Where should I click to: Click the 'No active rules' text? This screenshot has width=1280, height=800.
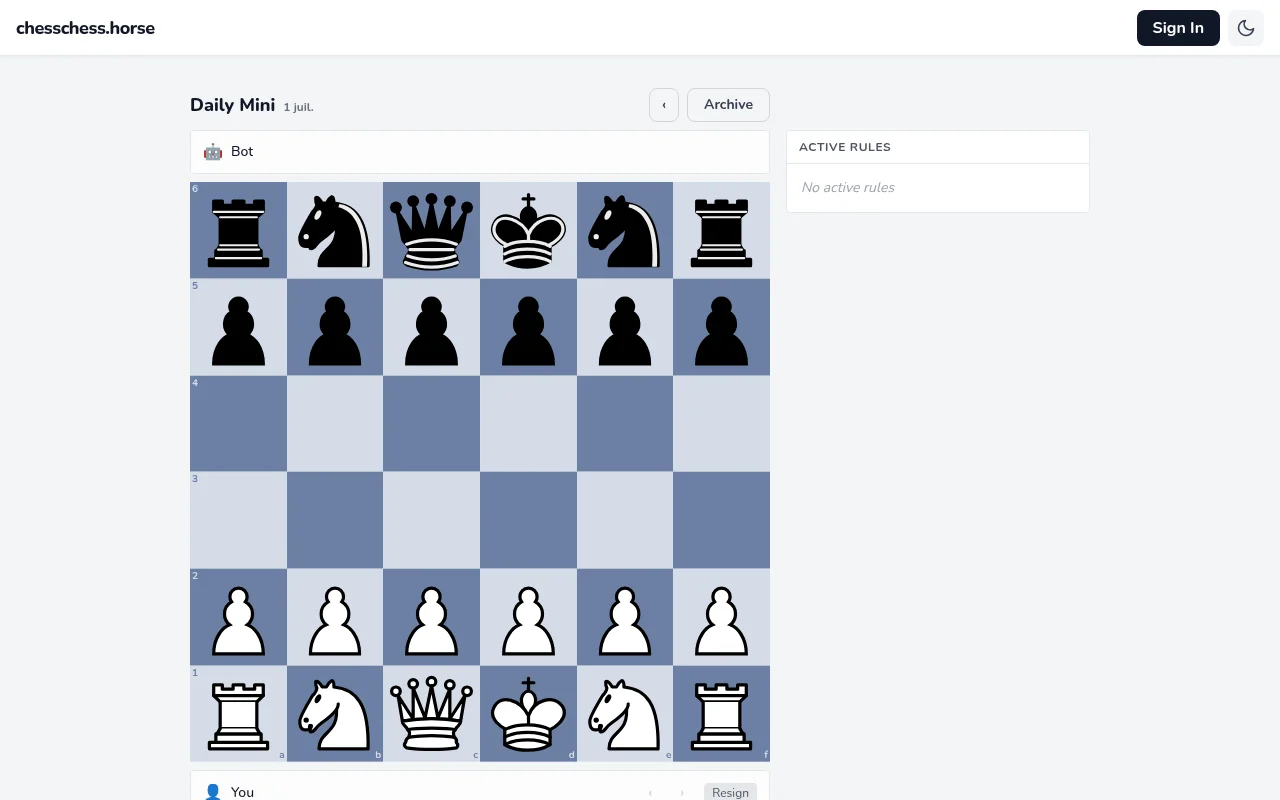point(848,187)
